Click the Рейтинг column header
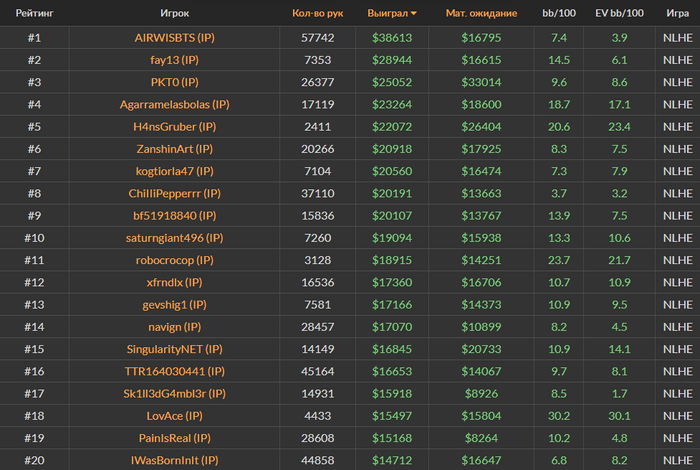This screenshot has width=700, height=470. [34, 13]
